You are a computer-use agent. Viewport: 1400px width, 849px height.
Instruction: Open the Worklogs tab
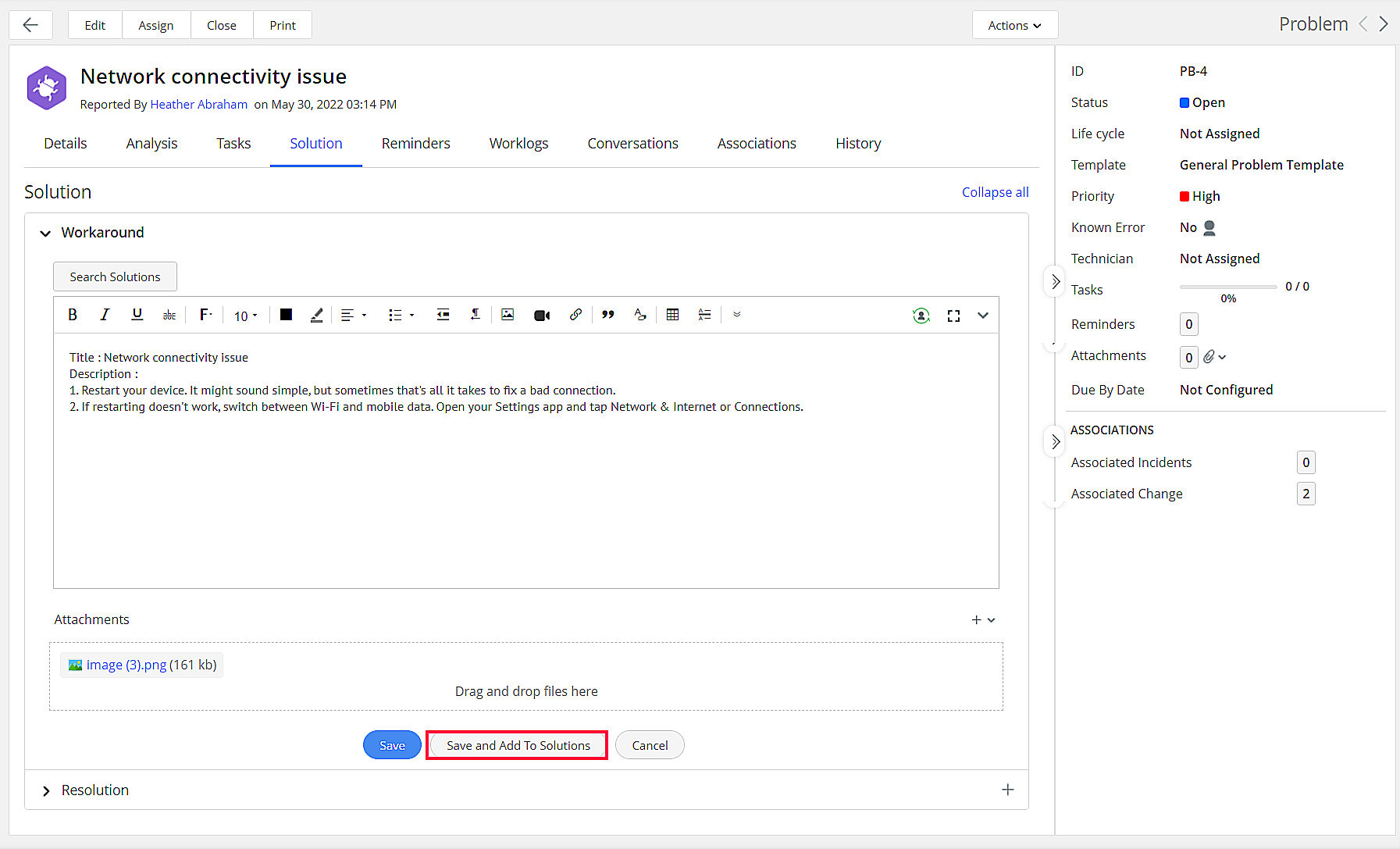coord(518,144)
